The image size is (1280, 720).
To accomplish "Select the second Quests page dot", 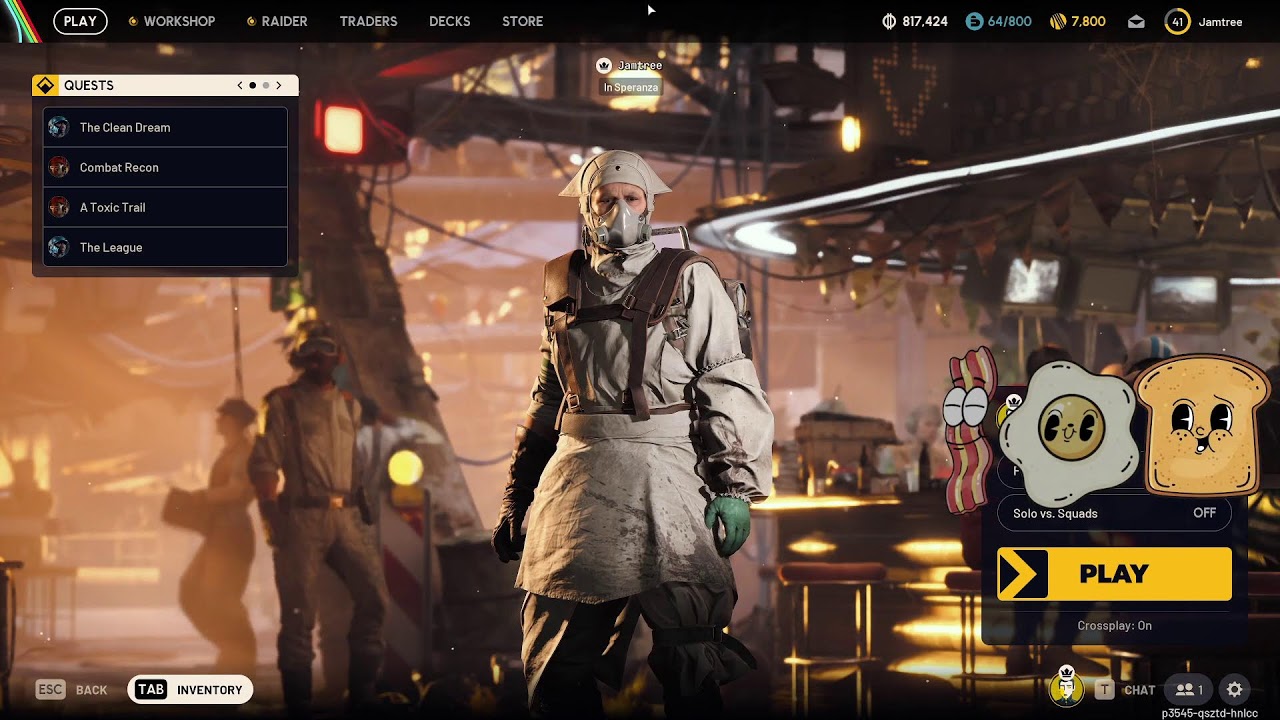I will [265, 86].
